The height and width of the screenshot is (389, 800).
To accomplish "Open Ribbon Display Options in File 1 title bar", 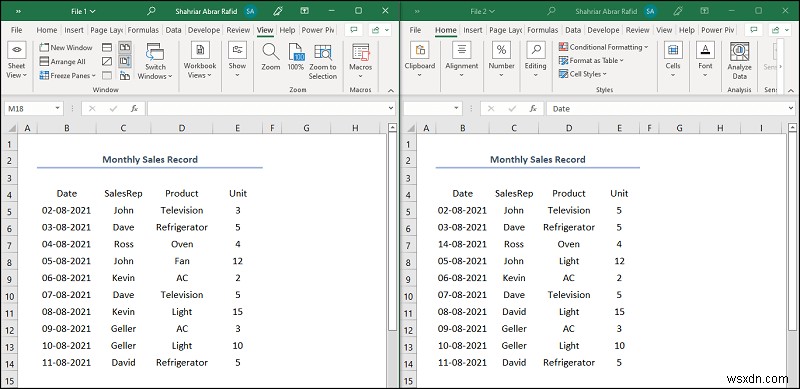I will click(304, 11).
